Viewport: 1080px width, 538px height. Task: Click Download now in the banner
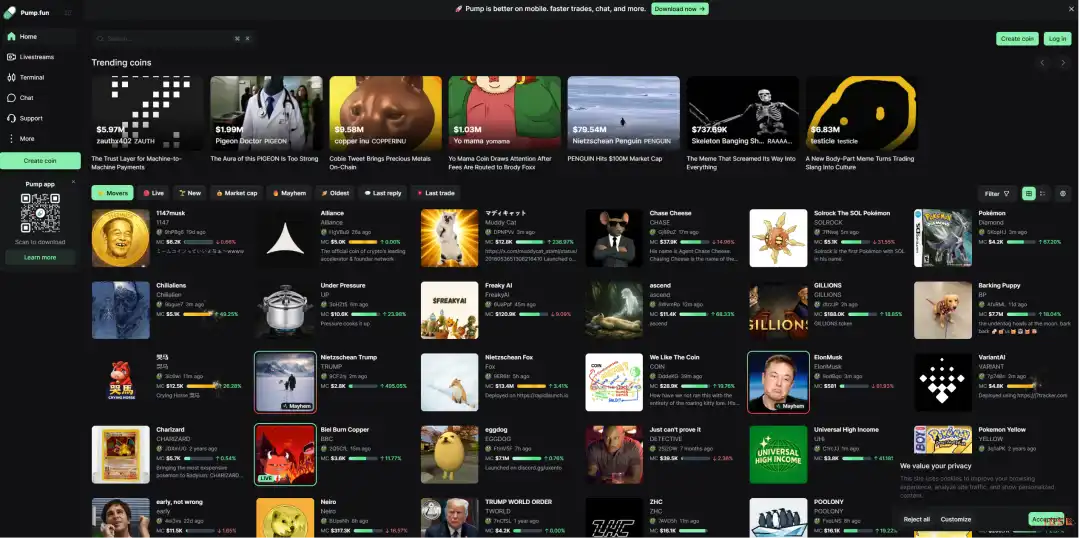680,9
